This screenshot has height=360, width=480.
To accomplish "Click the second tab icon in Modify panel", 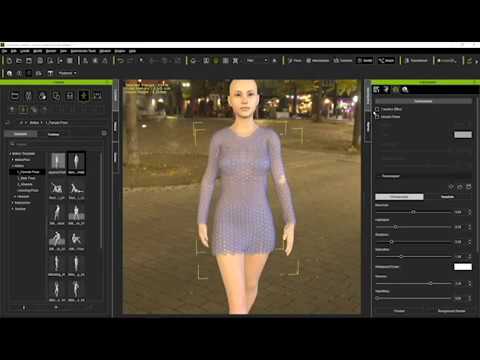I will click(386, 89).
